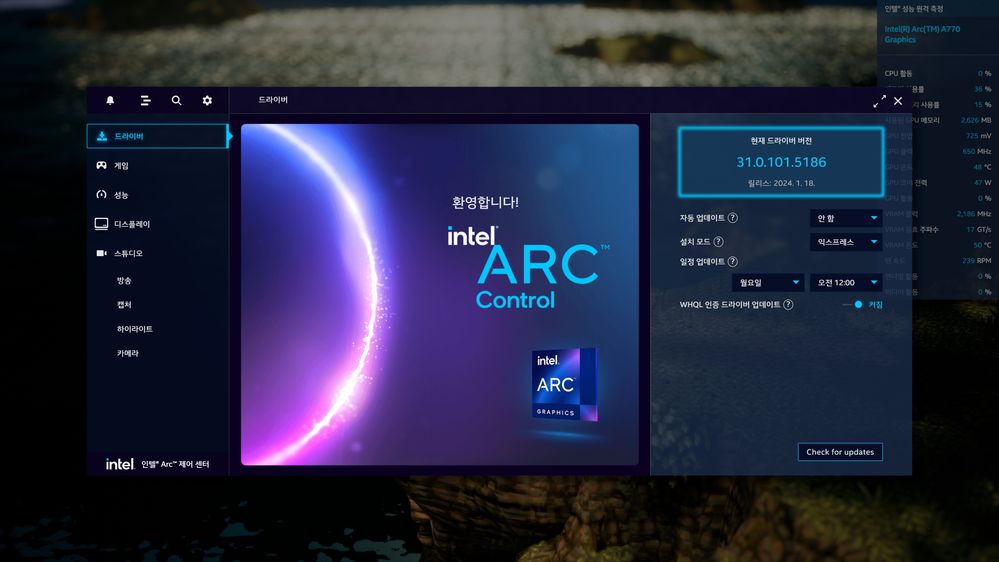Click the current driver version 31.0.101.5186 box

(781, 162)
